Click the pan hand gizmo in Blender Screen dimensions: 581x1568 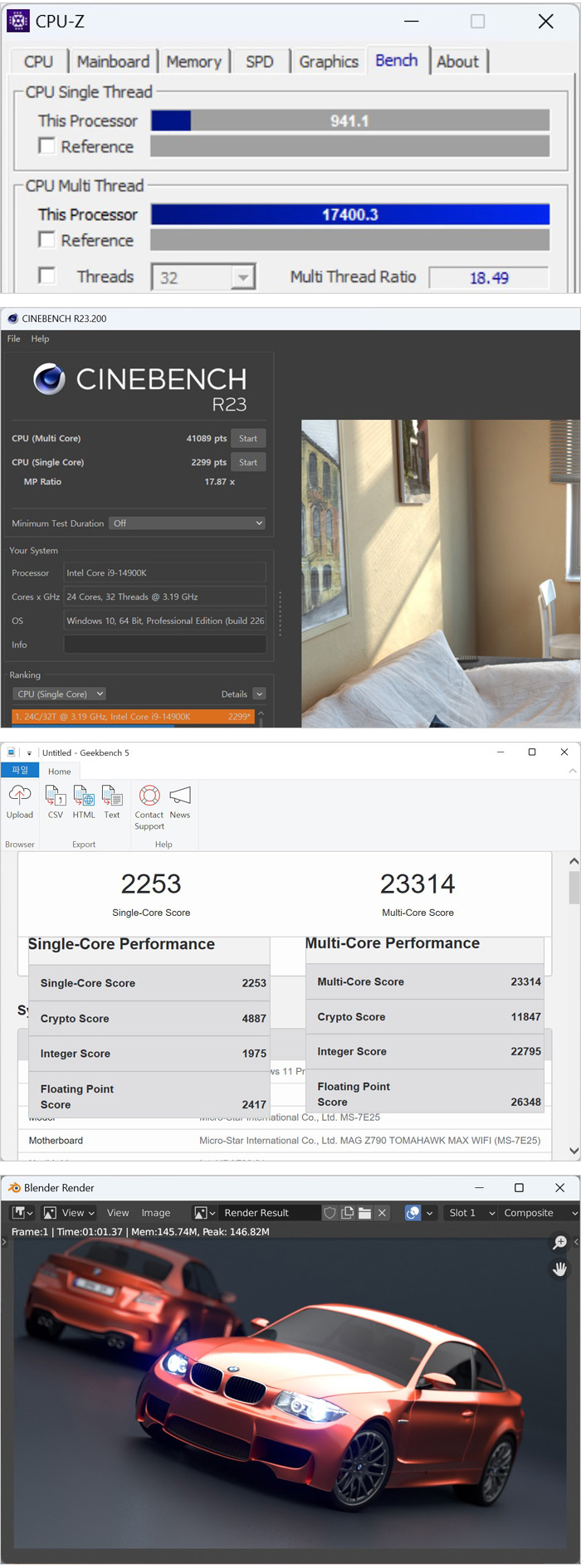(560, 1269)
